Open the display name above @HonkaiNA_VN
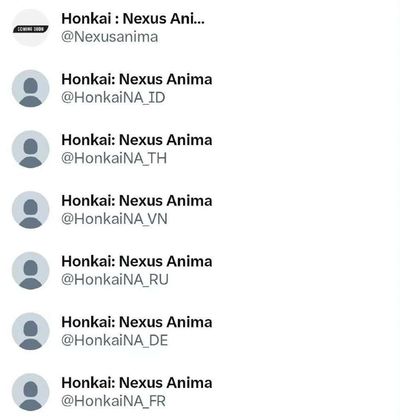The height and width of the screenshot is (420, 400). 137,201
